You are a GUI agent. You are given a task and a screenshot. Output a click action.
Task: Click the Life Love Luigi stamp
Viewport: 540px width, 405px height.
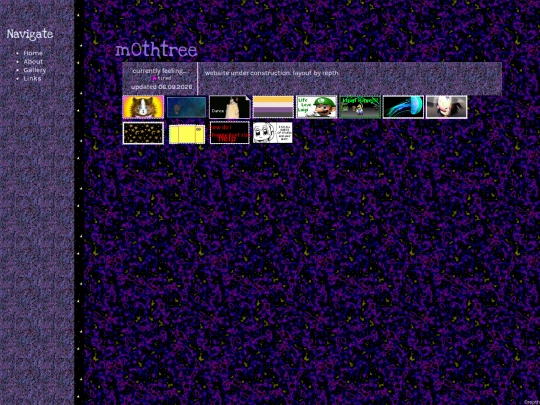(x=316, y=107)
